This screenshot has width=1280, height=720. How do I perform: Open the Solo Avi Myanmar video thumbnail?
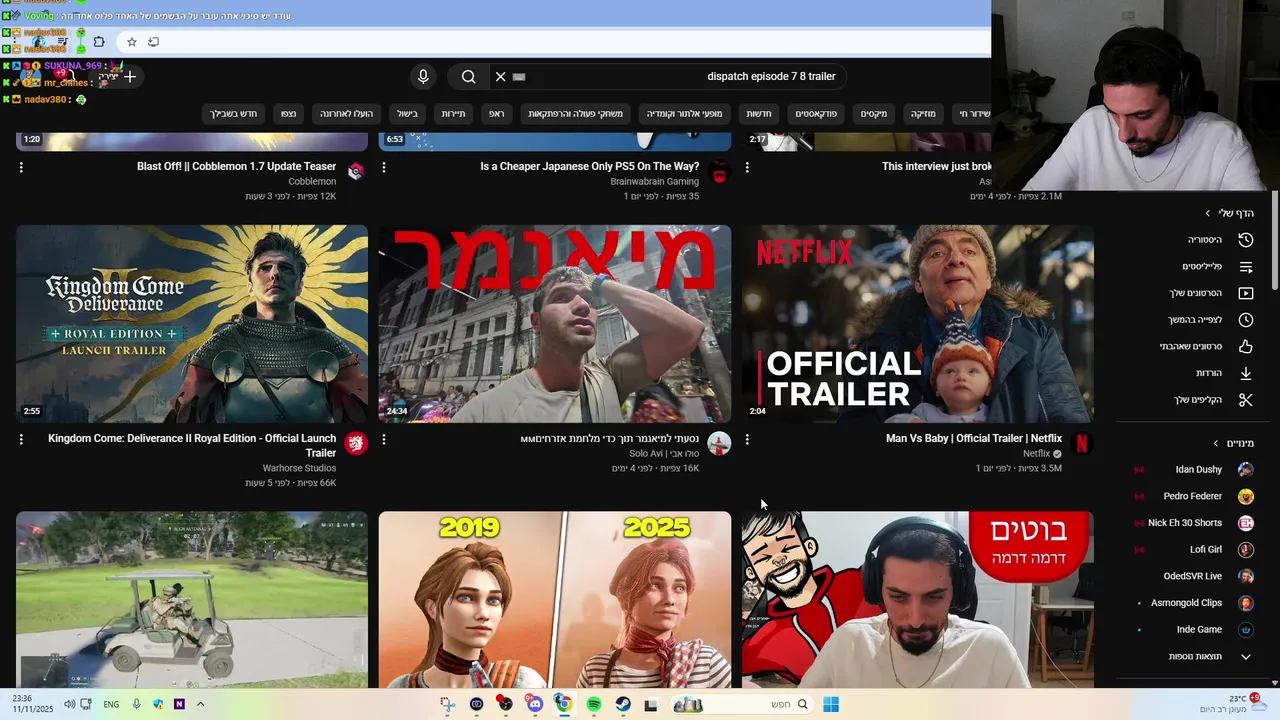click(555, 323)
